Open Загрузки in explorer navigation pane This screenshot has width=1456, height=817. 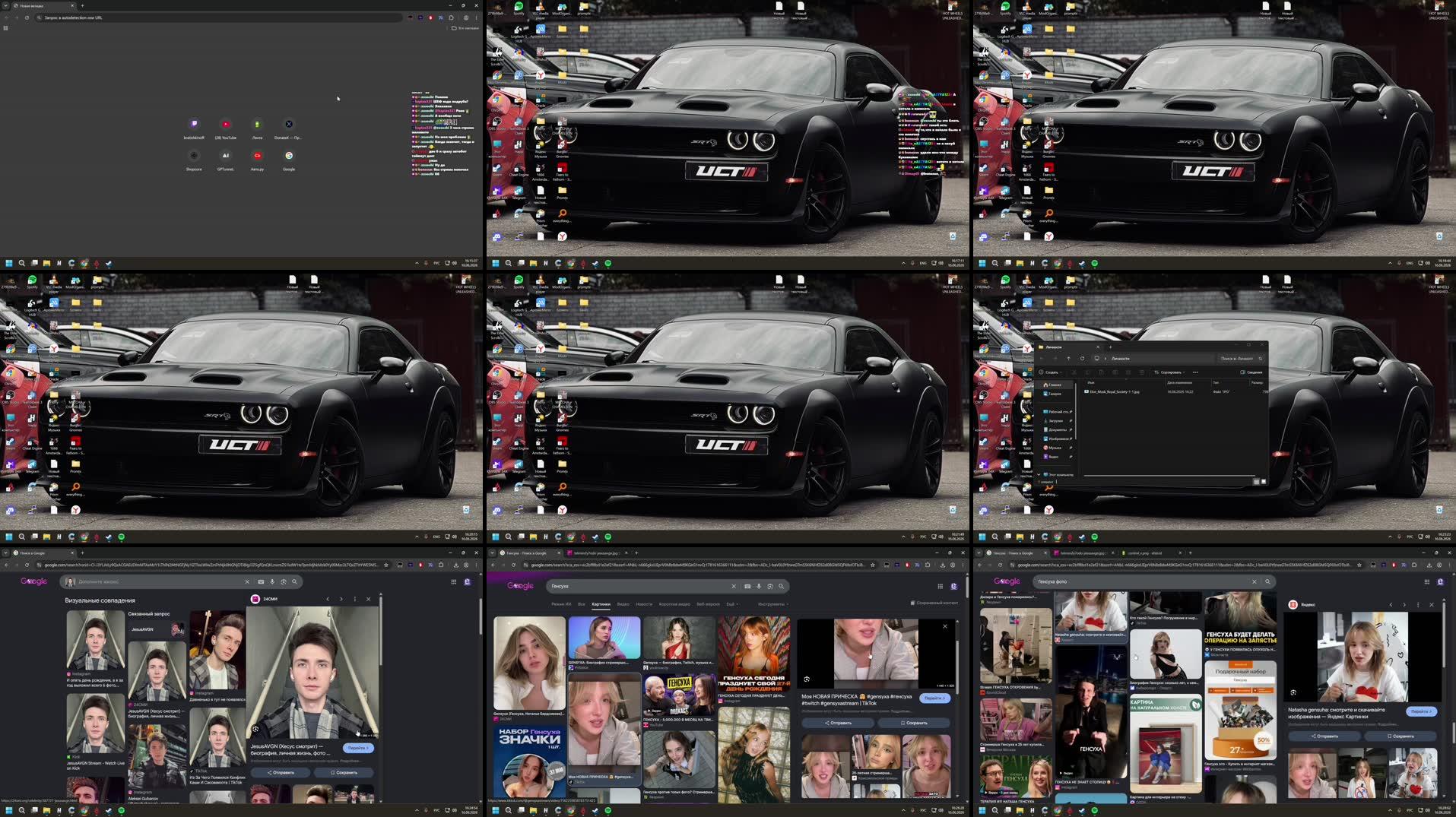(x=1055, y=420)
